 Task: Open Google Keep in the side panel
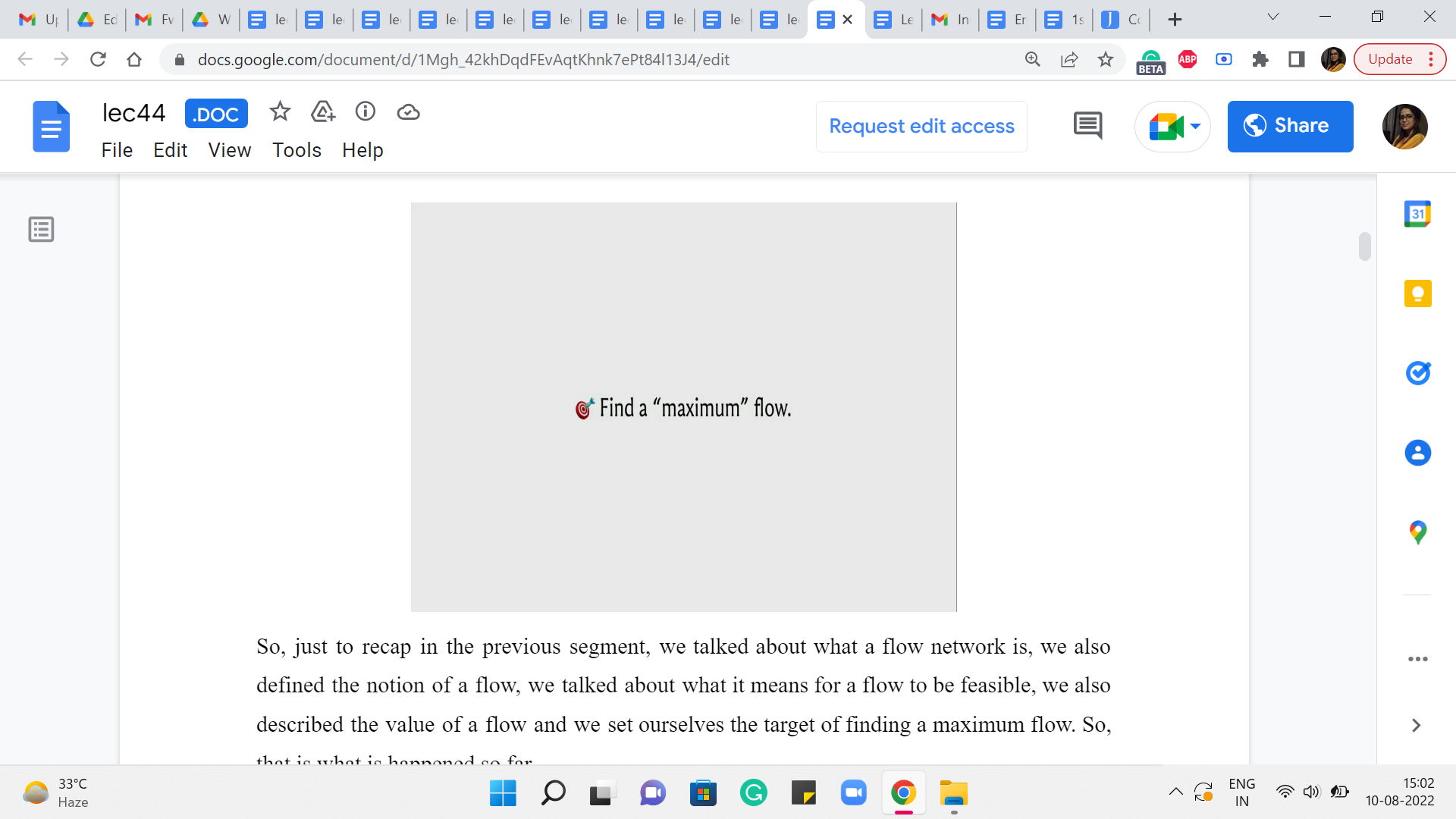pos(1417,293)
